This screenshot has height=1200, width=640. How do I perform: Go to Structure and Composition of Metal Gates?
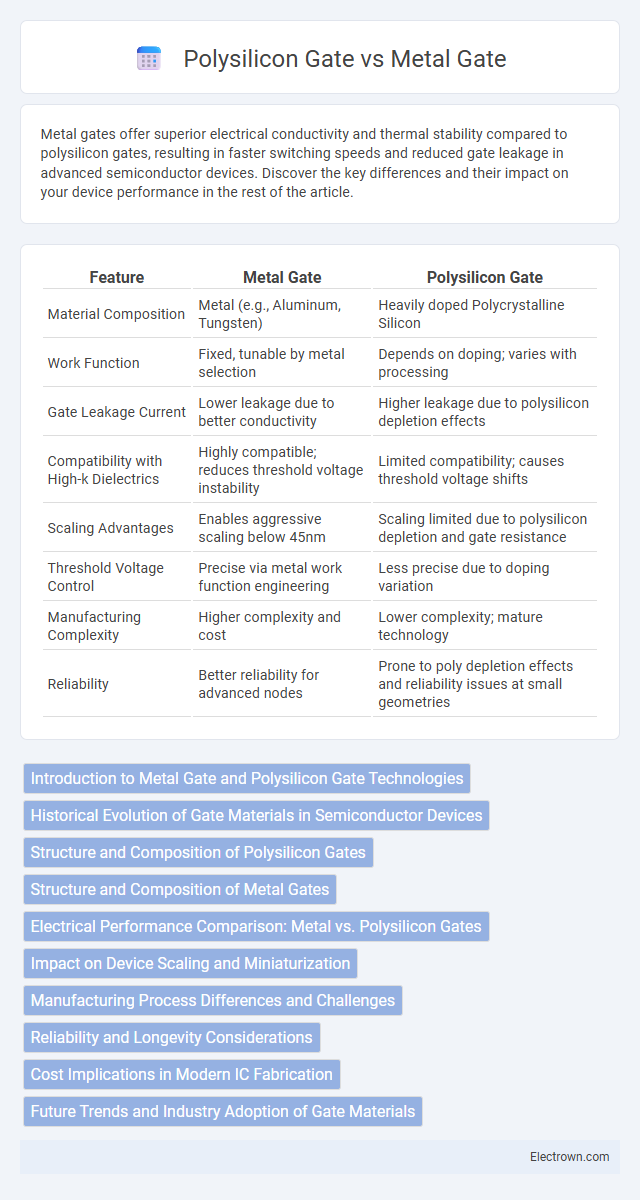pos(180,889)
